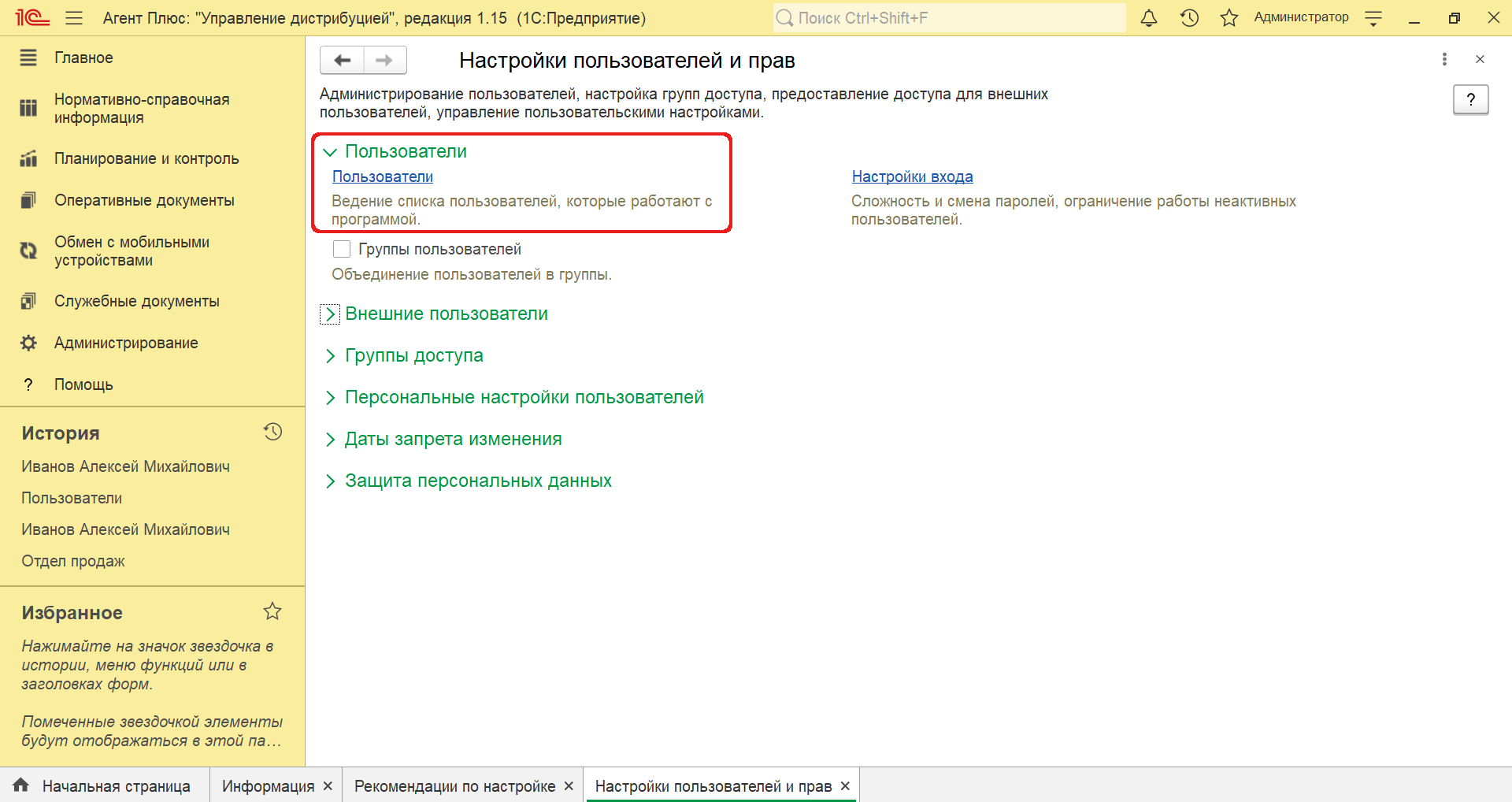This screenshot has width=1512, height=802.
Task: Click the search field Поиск
Action: pyautogui.click(x=949, y=18)
